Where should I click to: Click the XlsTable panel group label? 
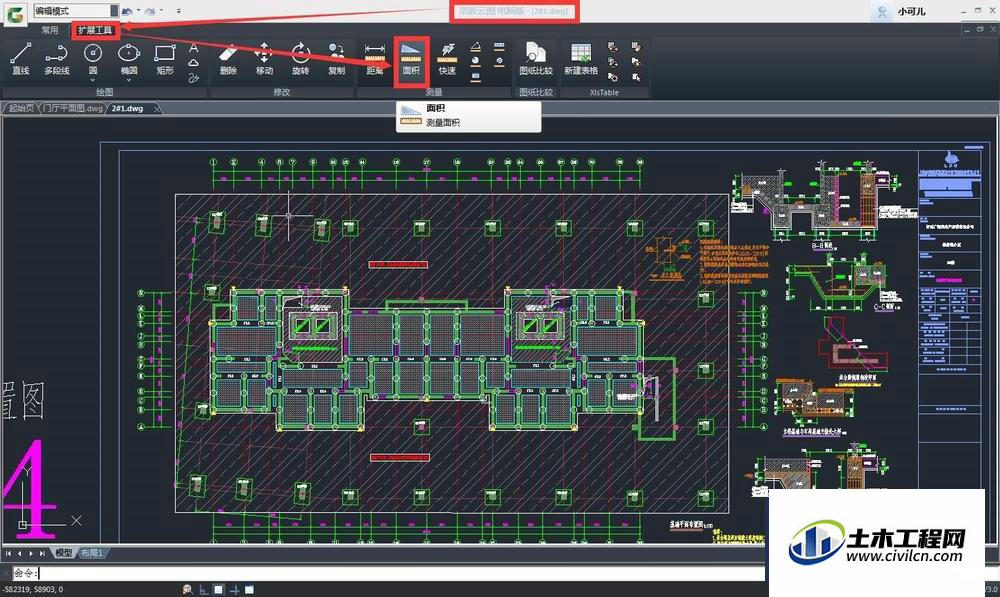point(604,92)
